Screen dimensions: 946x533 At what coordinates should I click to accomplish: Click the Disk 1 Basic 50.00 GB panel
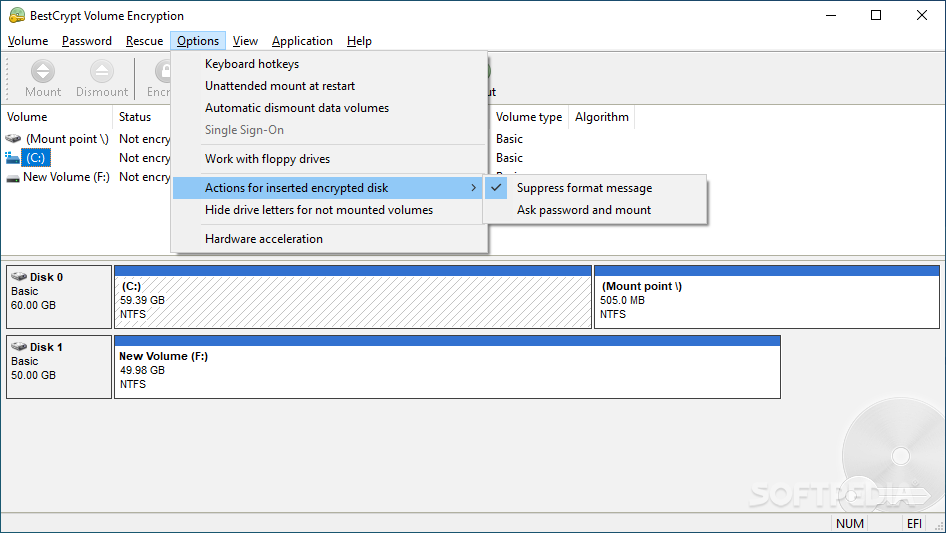(x=59, y=367)
